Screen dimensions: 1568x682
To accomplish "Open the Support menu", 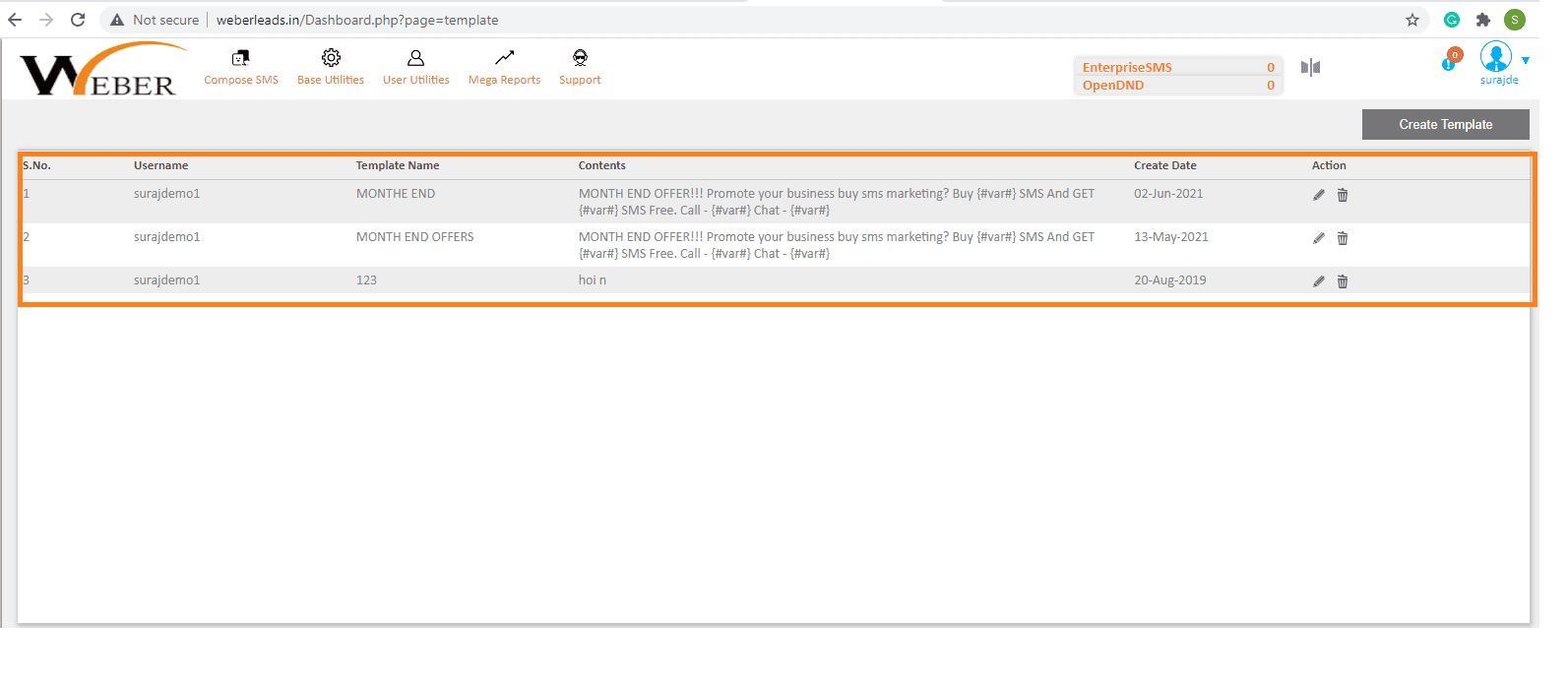I will [580, 67].
